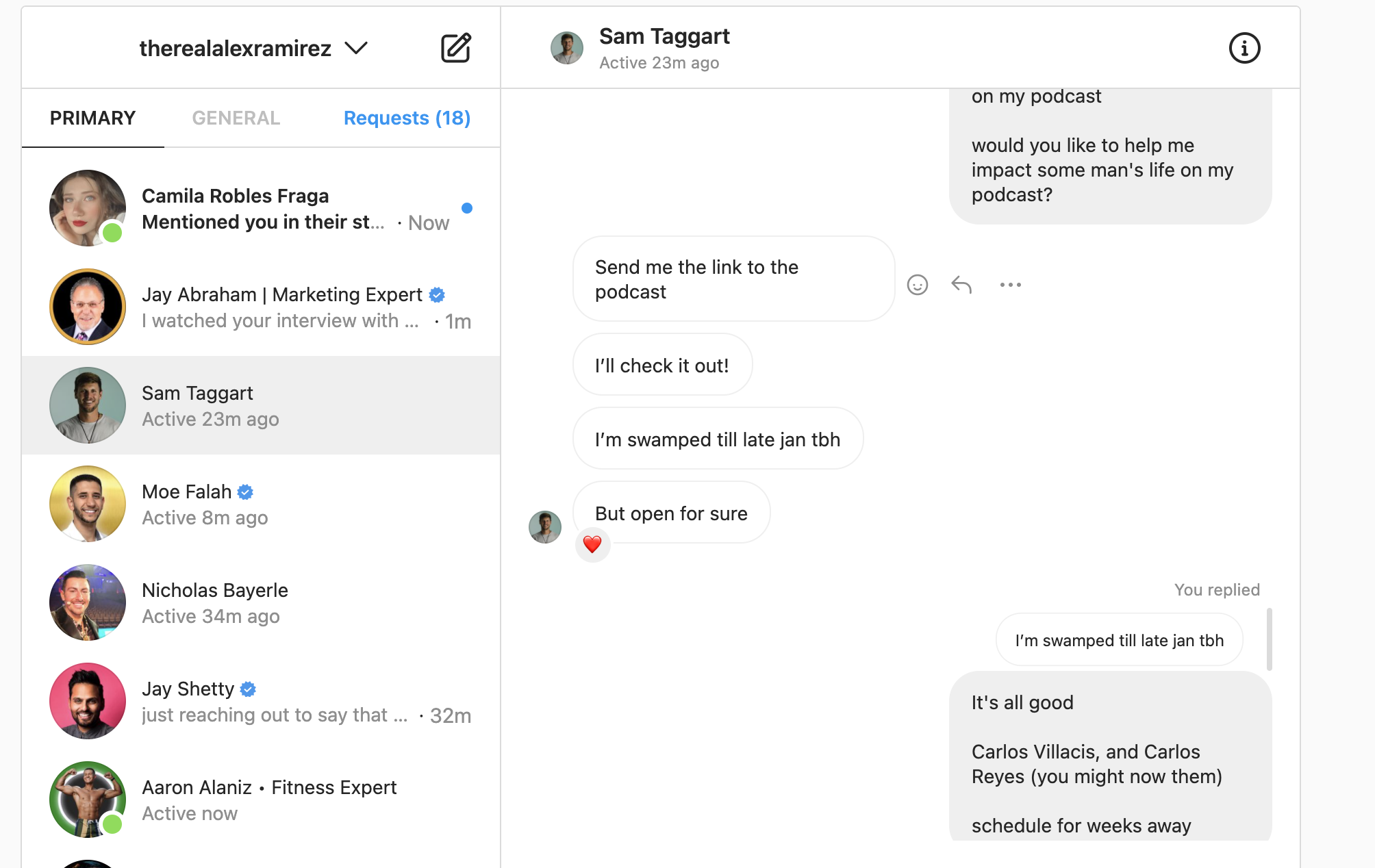
Task: Open the new message compose icon
Action: 455,48
